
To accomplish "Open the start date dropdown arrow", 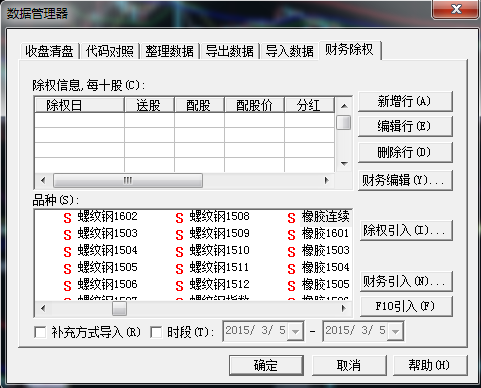I will click(x=295, y=331).
